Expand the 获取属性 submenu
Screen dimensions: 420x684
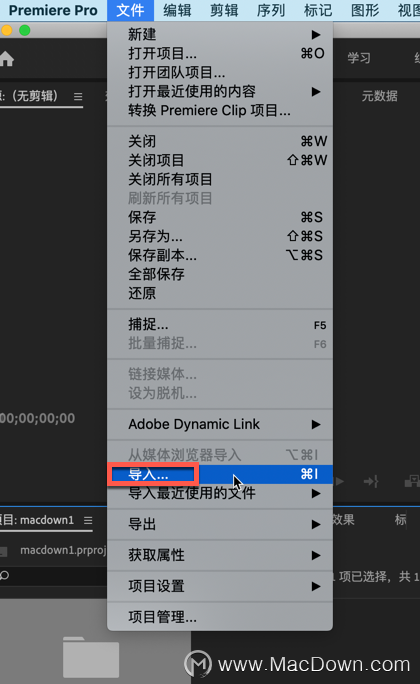pyautogui.click(x=220, y=555)
